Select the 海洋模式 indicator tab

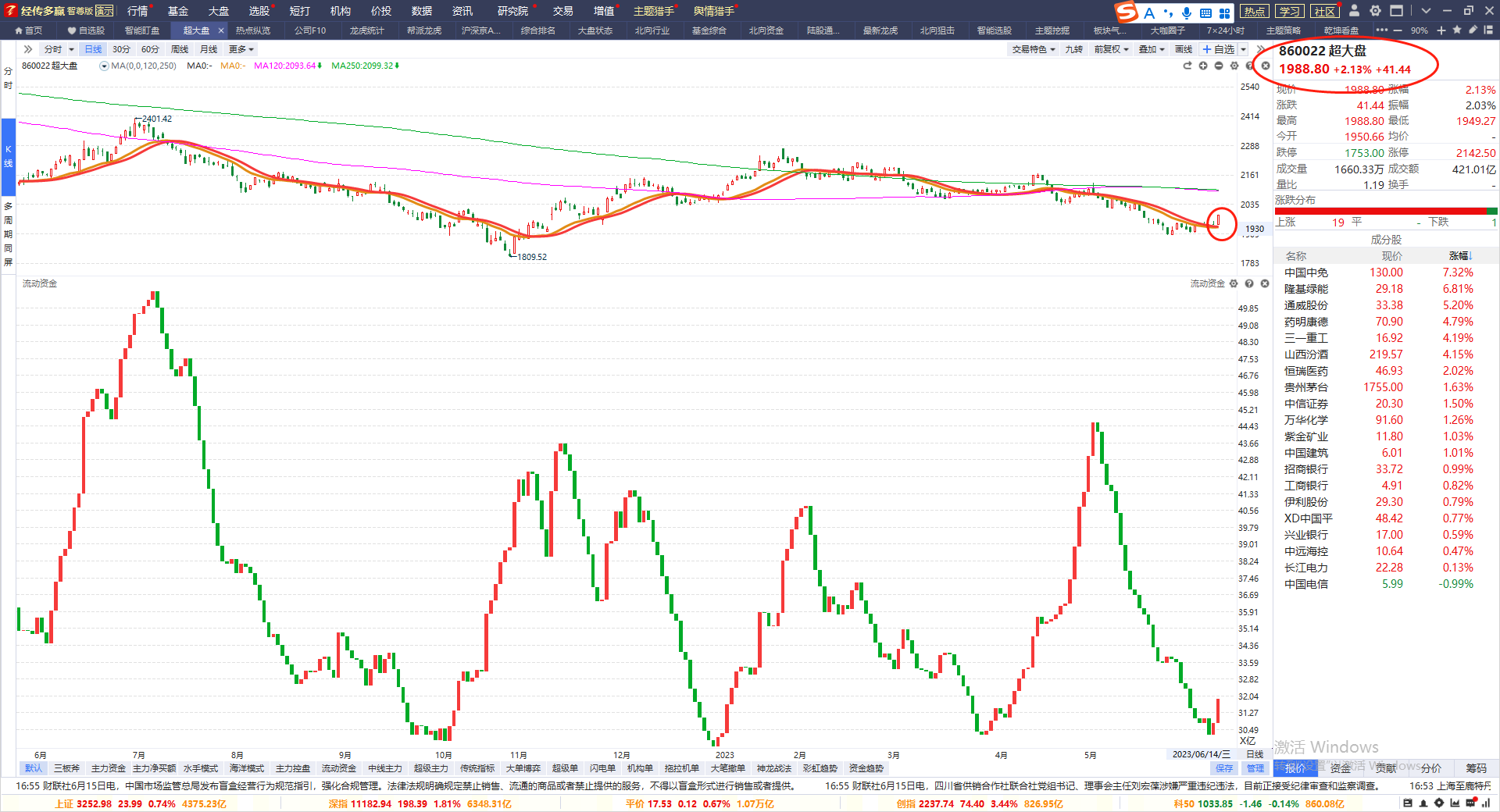click(246, 768)
